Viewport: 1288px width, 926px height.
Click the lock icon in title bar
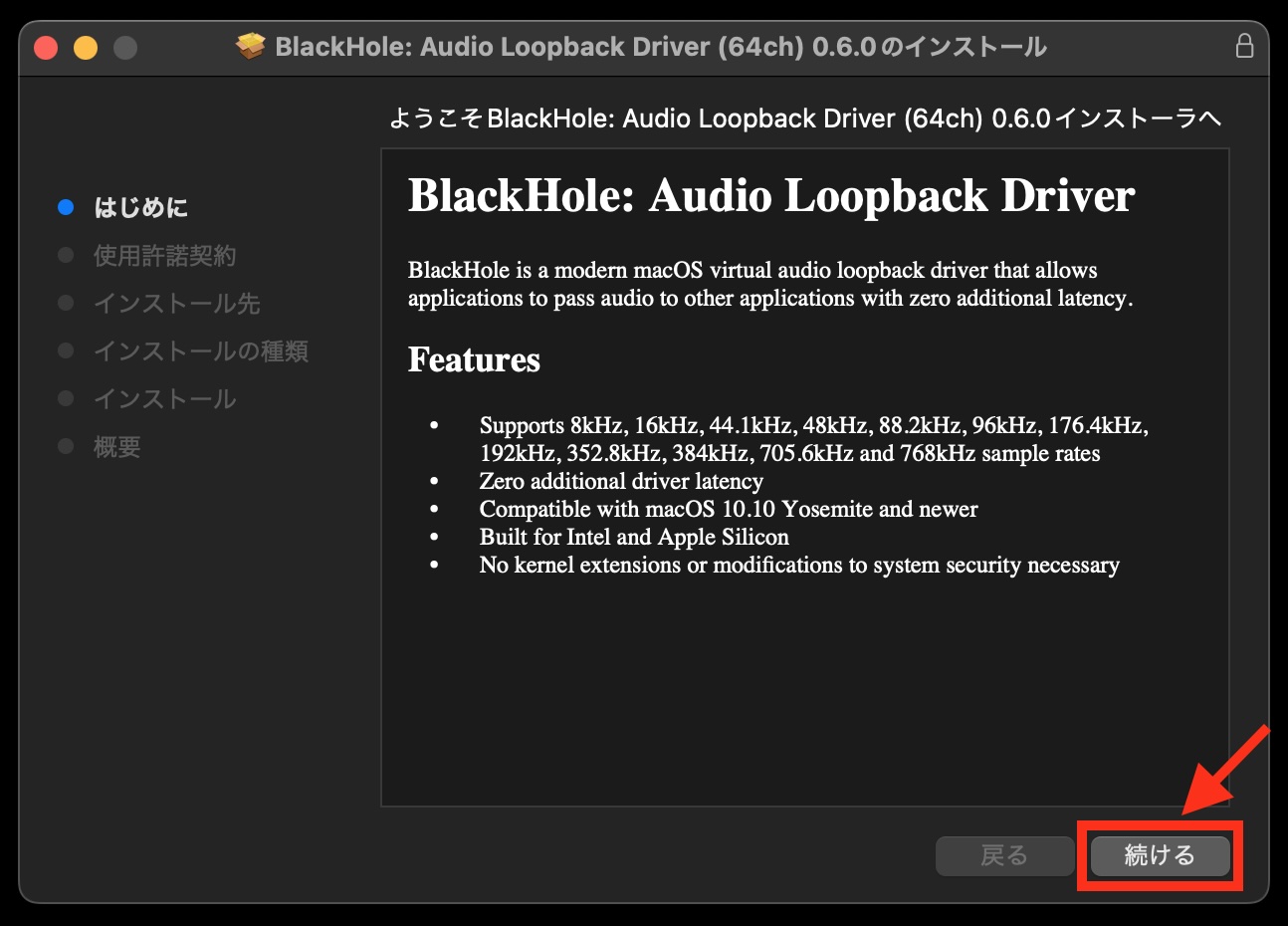point(1244,46)
